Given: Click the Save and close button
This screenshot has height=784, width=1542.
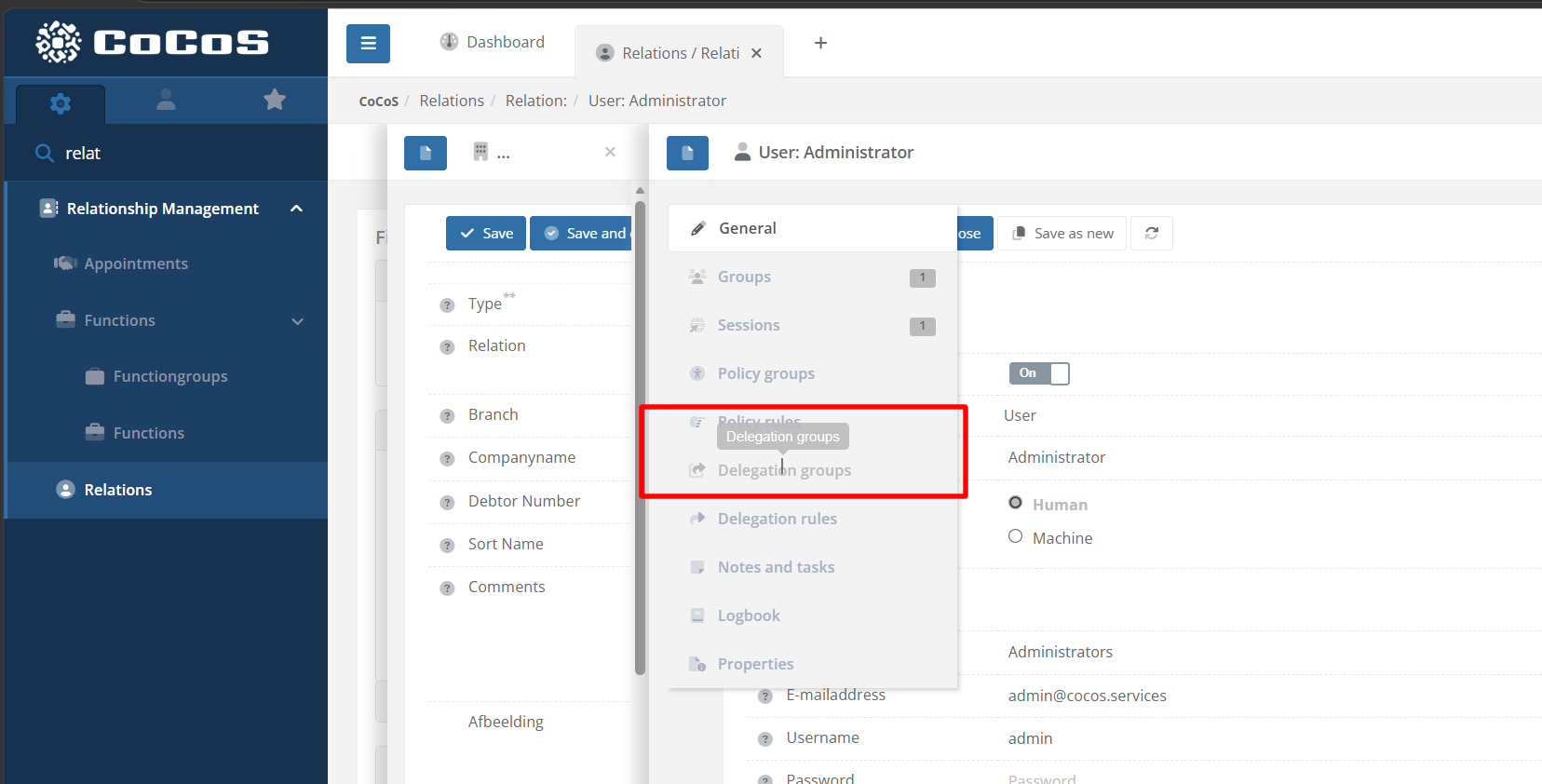Looking at the screenshot, I should pos(582,234).
